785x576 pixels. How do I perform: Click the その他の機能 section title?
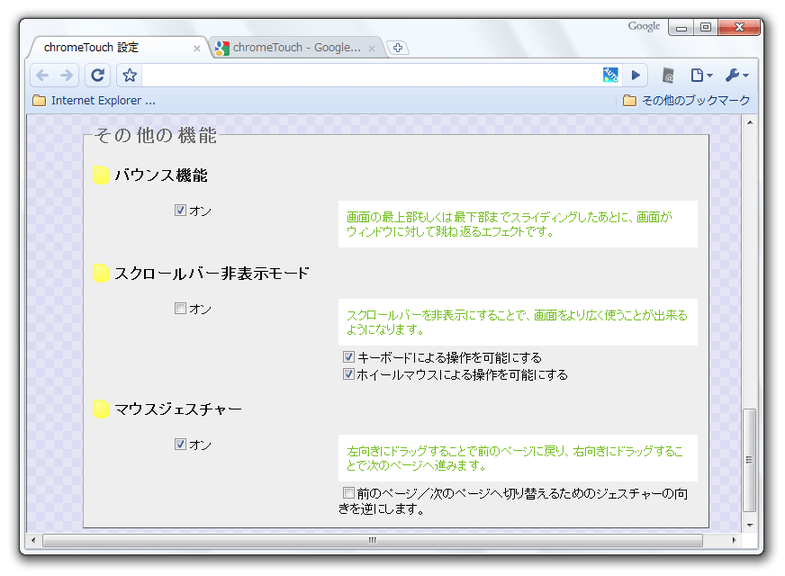156,135
